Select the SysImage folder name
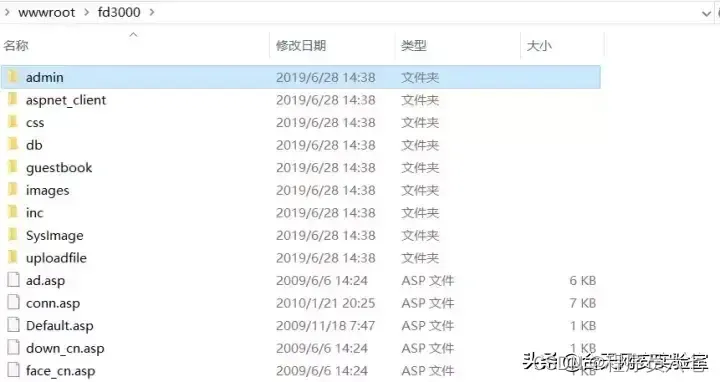The height and width of the screenshot is (382, 720). (x=55, y=236)
